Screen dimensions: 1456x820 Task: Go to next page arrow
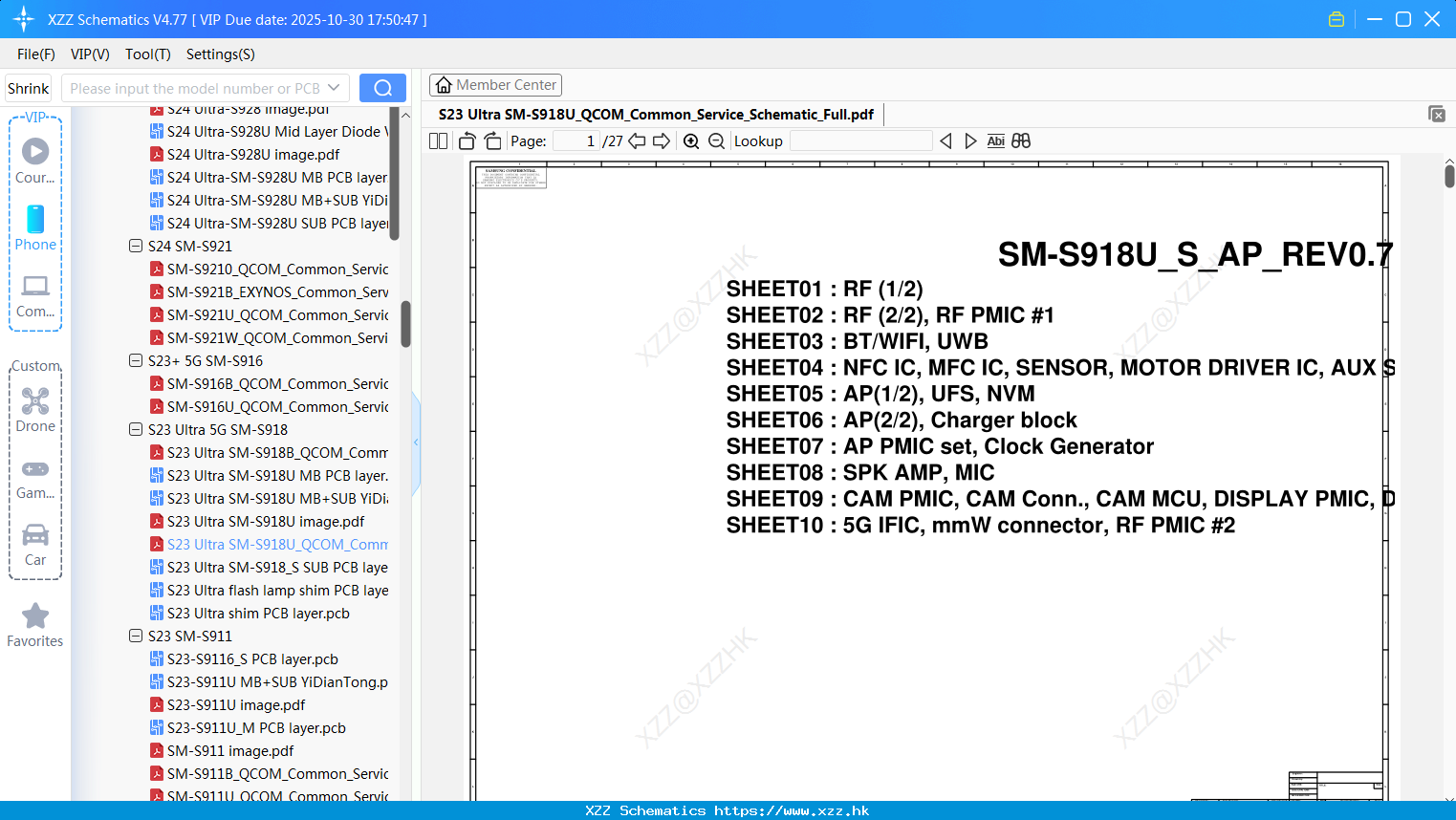click(x=662, y=141)
